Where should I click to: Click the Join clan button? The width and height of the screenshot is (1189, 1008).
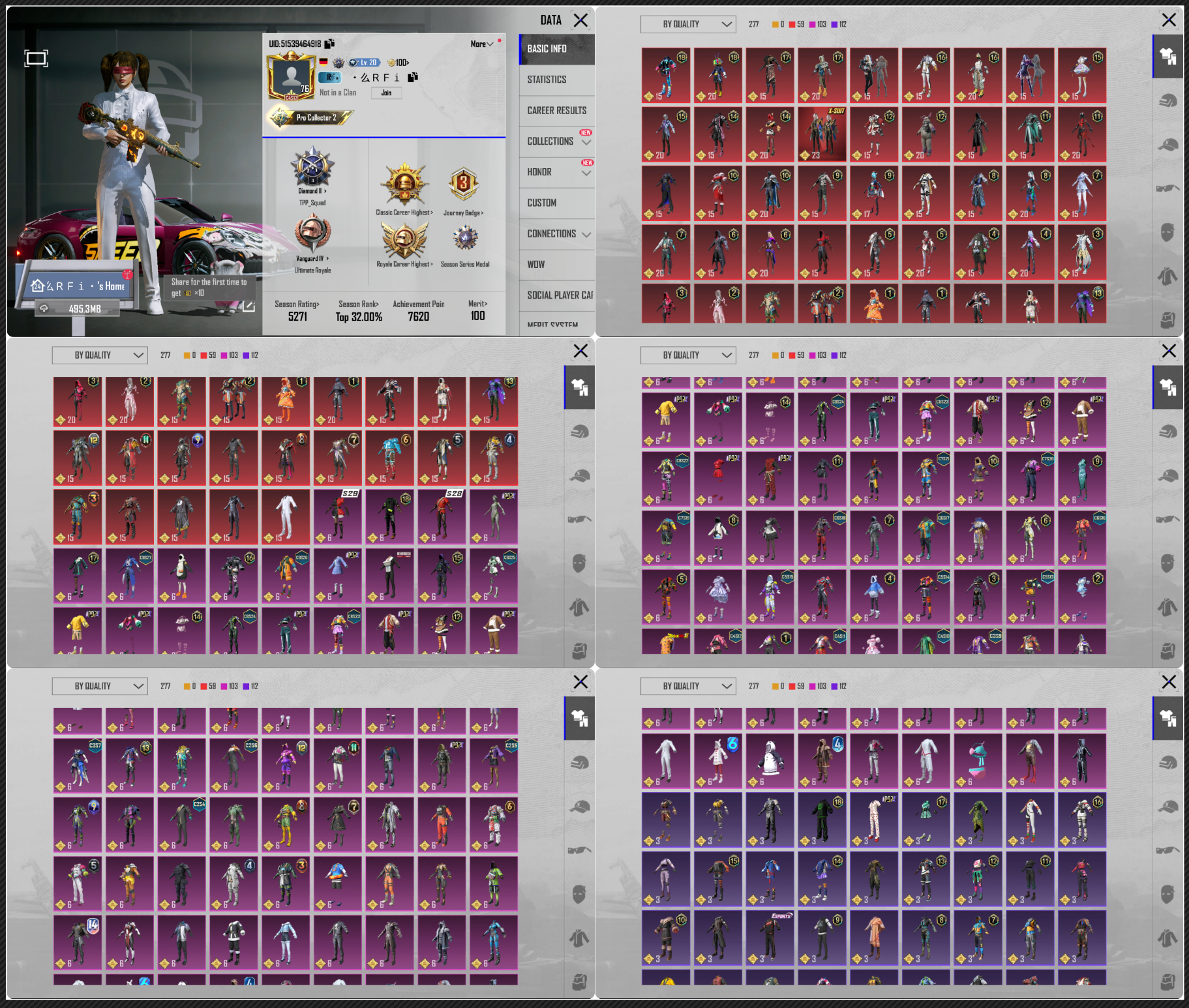386,93
